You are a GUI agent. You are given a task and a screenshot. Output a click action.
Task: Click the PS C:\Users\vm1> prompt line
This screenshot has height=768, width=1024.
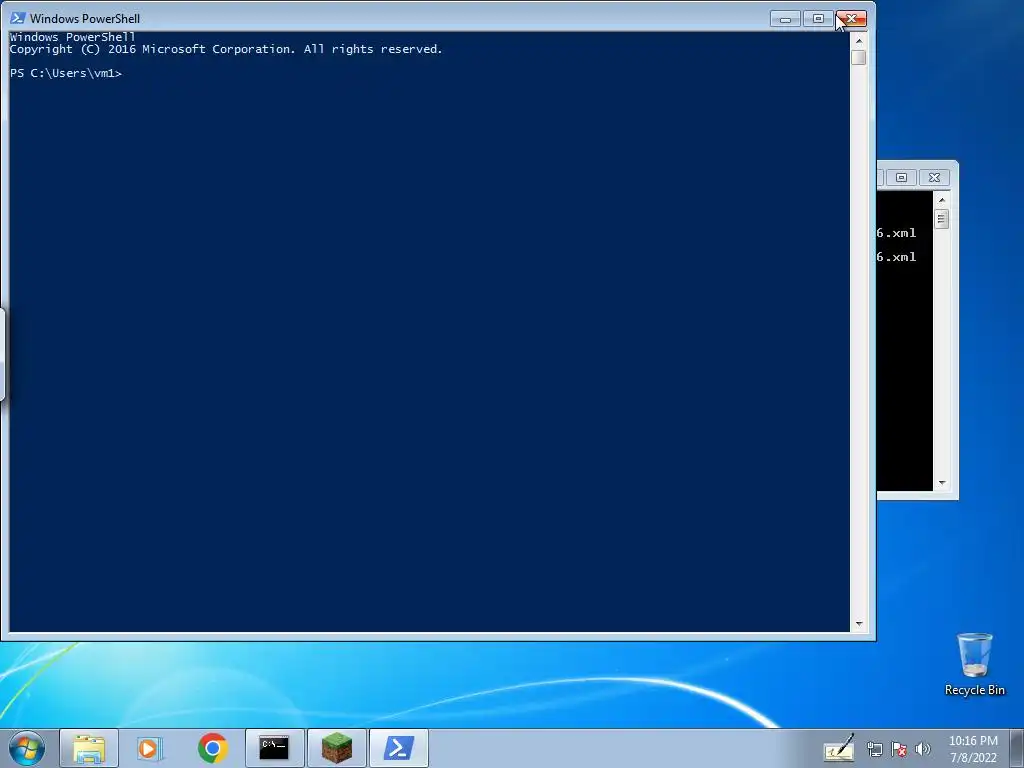66,73
